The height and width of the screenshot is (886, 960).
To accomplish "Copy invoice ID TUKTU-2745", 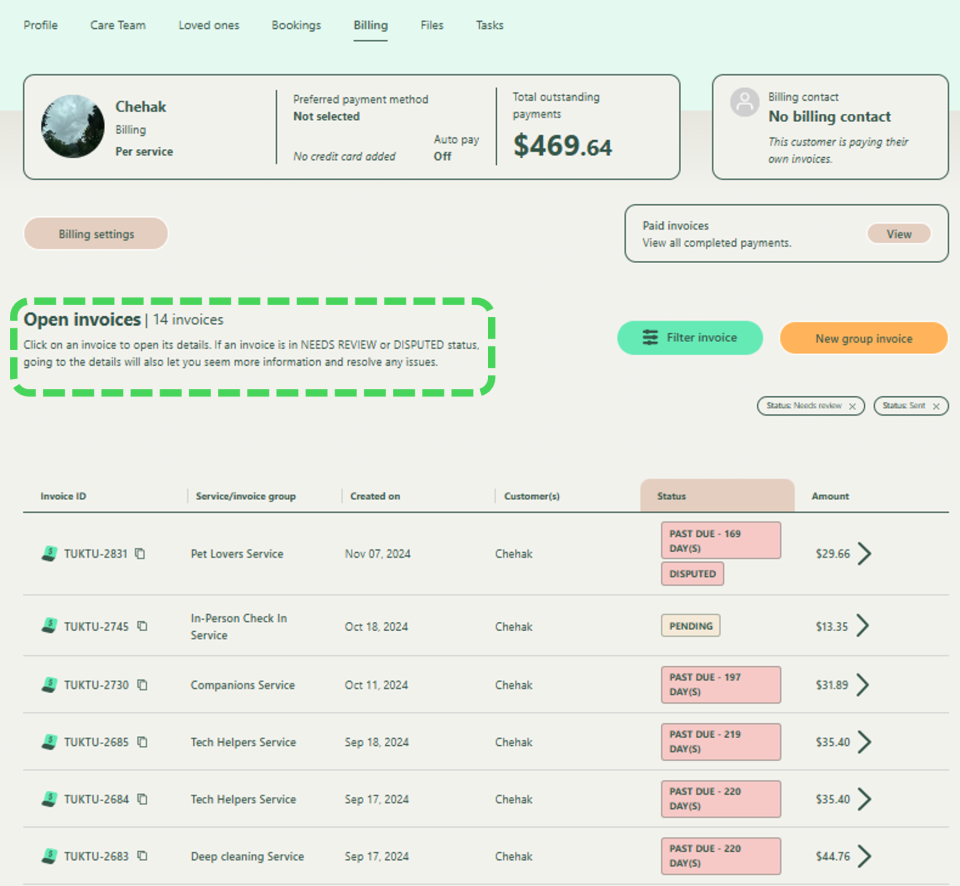I will (x=142, y=627).
